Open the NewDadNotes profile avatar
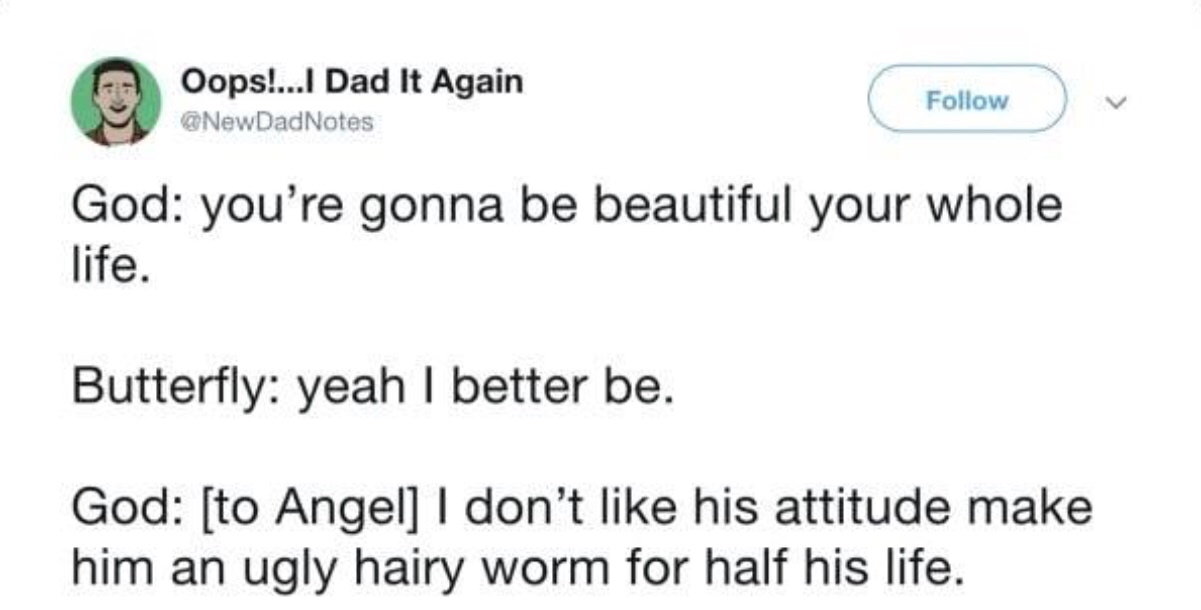The height and width of the screenshot is (610, 1201). coord(115,101)
